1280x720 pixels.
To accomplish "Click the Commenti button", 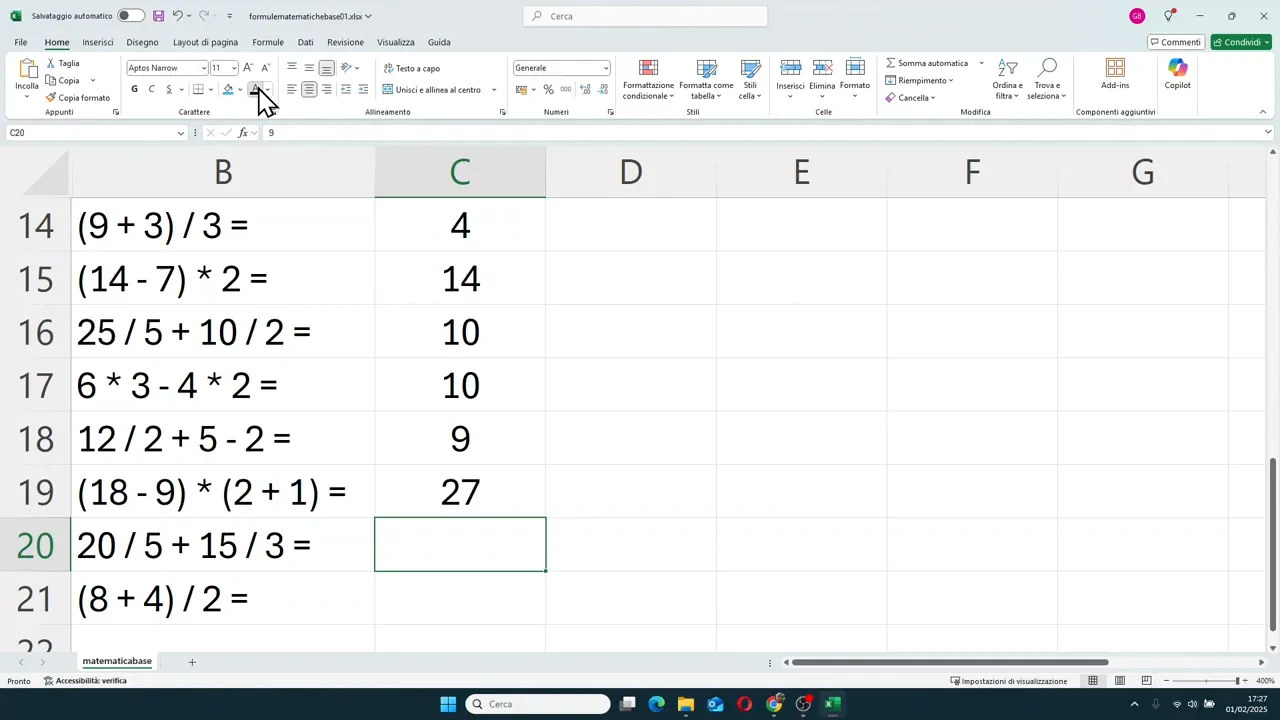I will coord(1175,42).
